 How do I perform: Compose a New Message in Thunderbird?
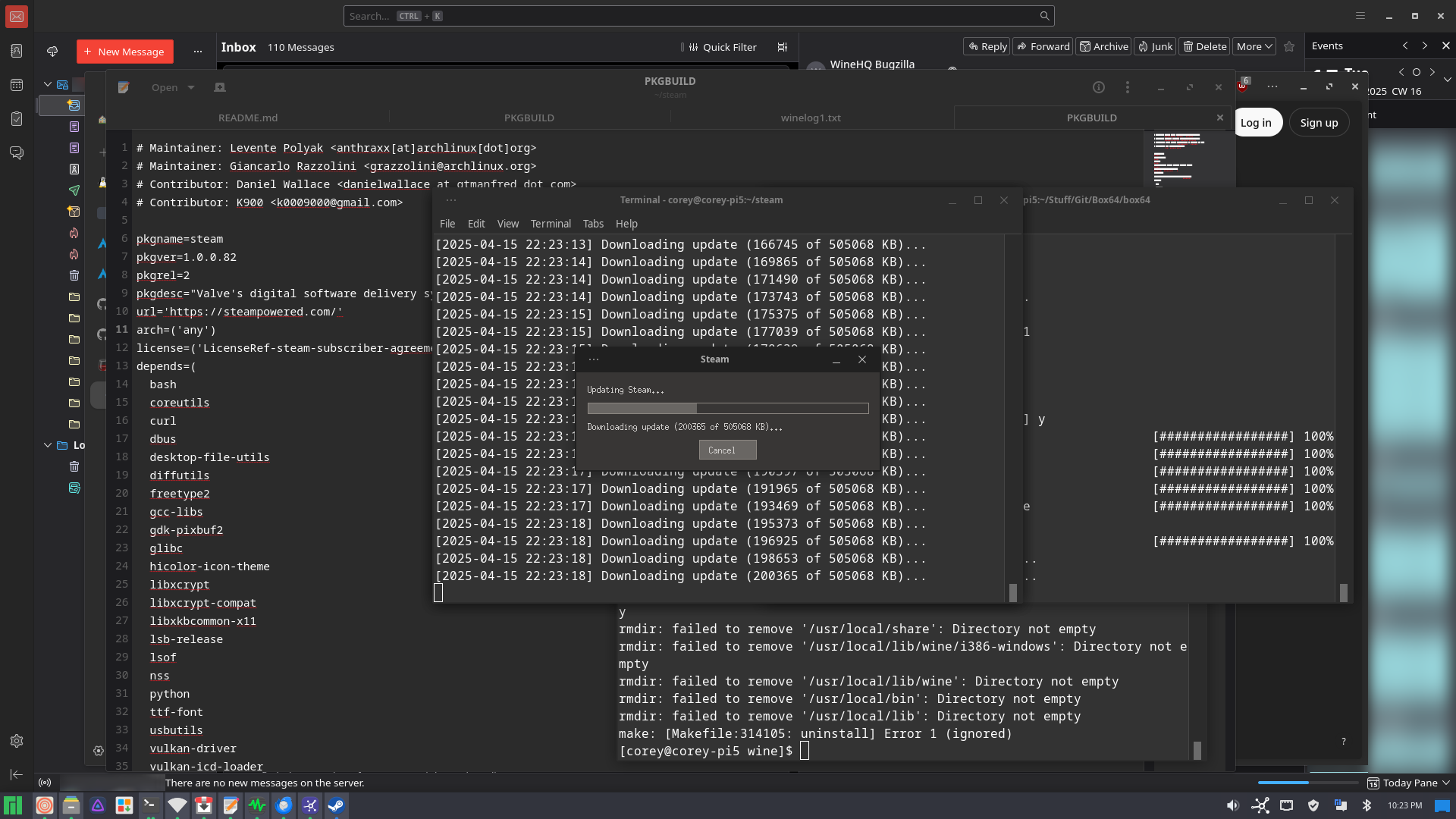click(125, 52)
